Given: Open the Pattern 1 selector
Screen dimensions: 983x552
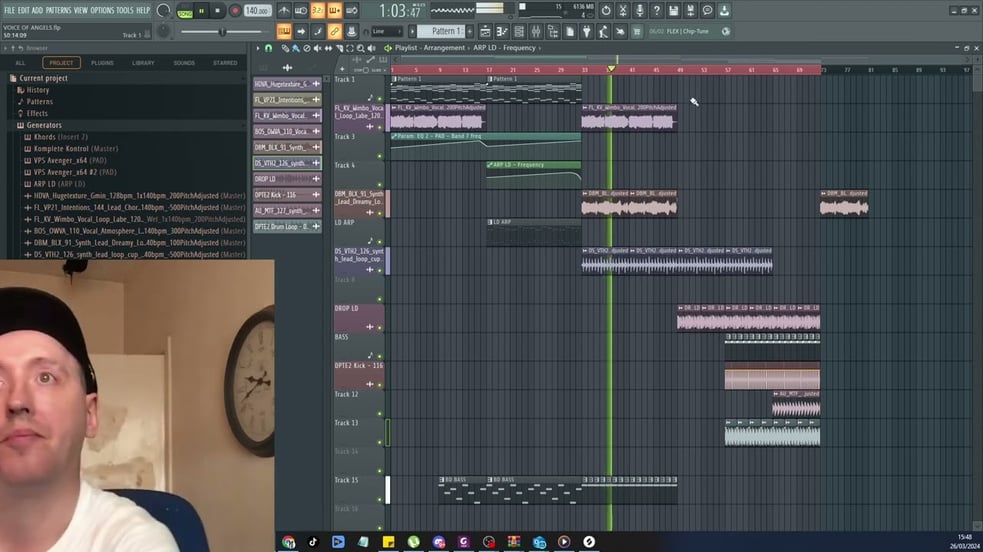Looking at the screenshot, I should coord(441,31).
